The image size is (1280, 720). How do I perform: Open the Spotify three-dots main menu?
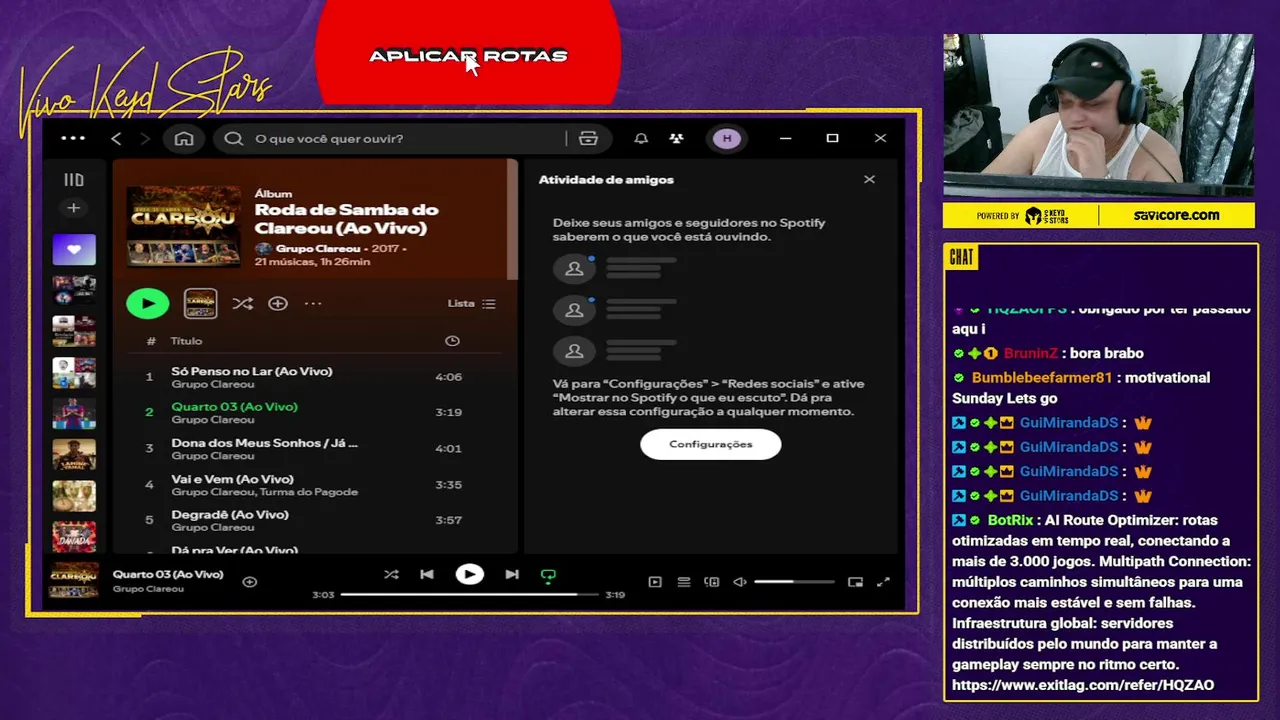73,138
